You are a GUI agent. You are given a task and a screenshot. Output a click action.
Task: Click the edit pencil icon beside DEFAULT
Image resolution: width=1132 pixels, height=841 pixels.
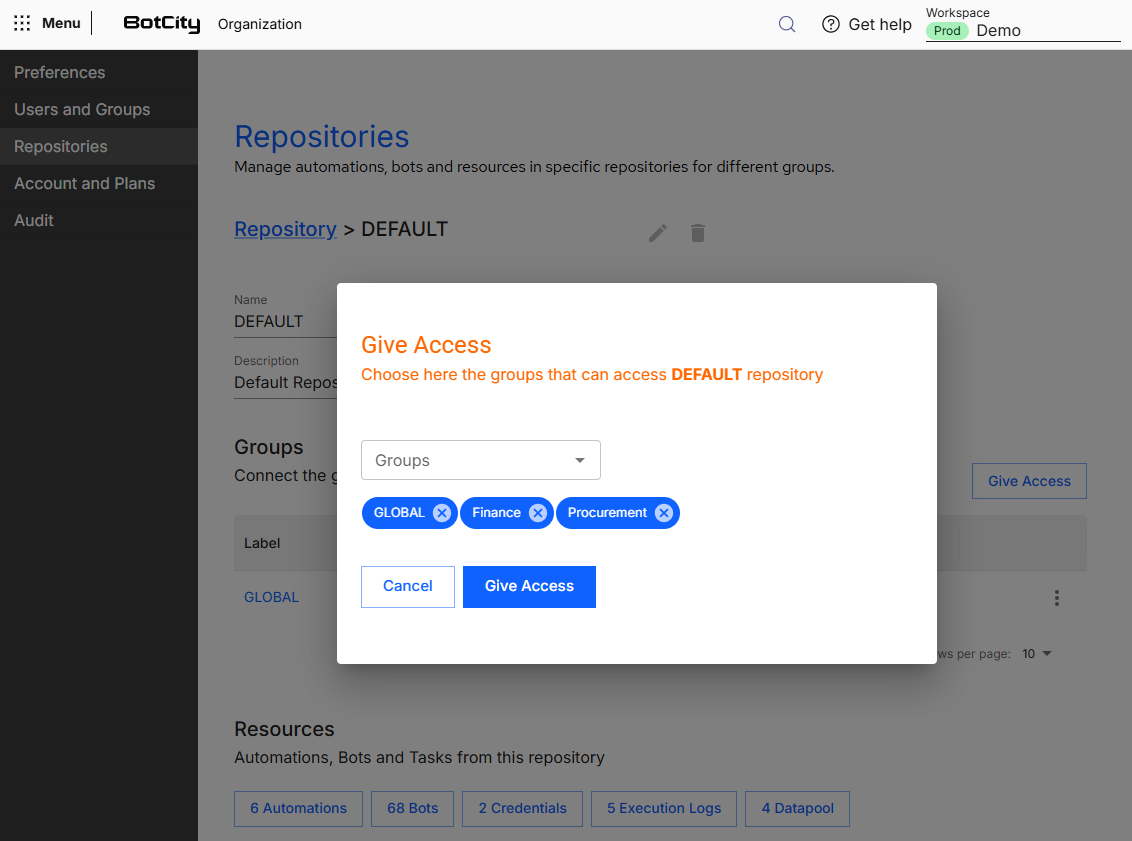(x=658, y=233)
